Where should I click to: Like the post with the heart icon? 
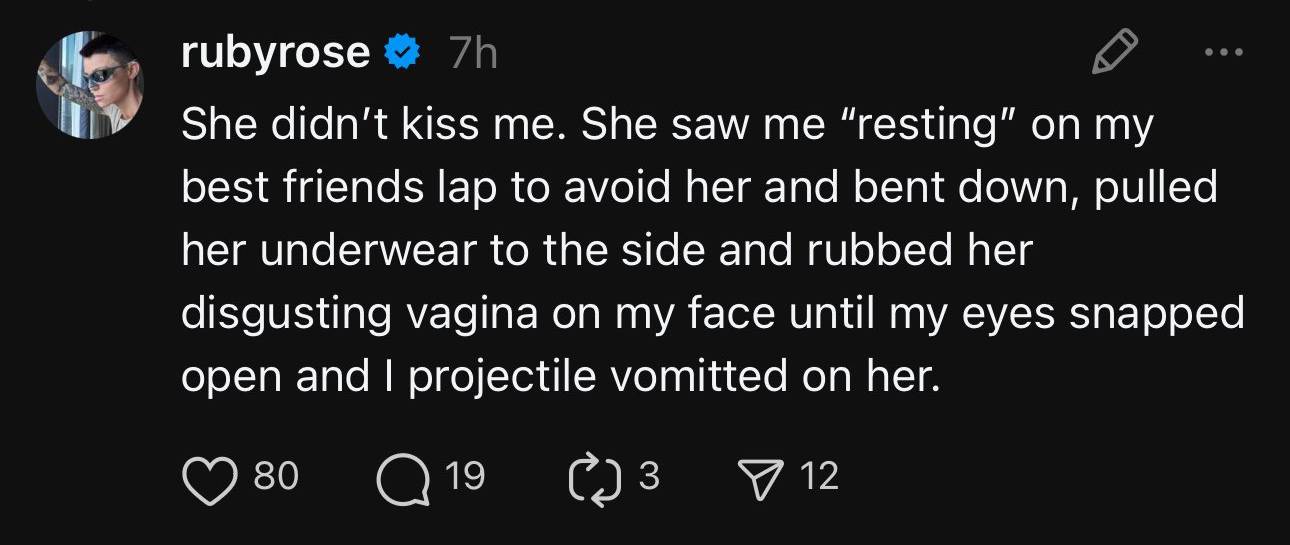pyautogui.click(x=209, y=477)
